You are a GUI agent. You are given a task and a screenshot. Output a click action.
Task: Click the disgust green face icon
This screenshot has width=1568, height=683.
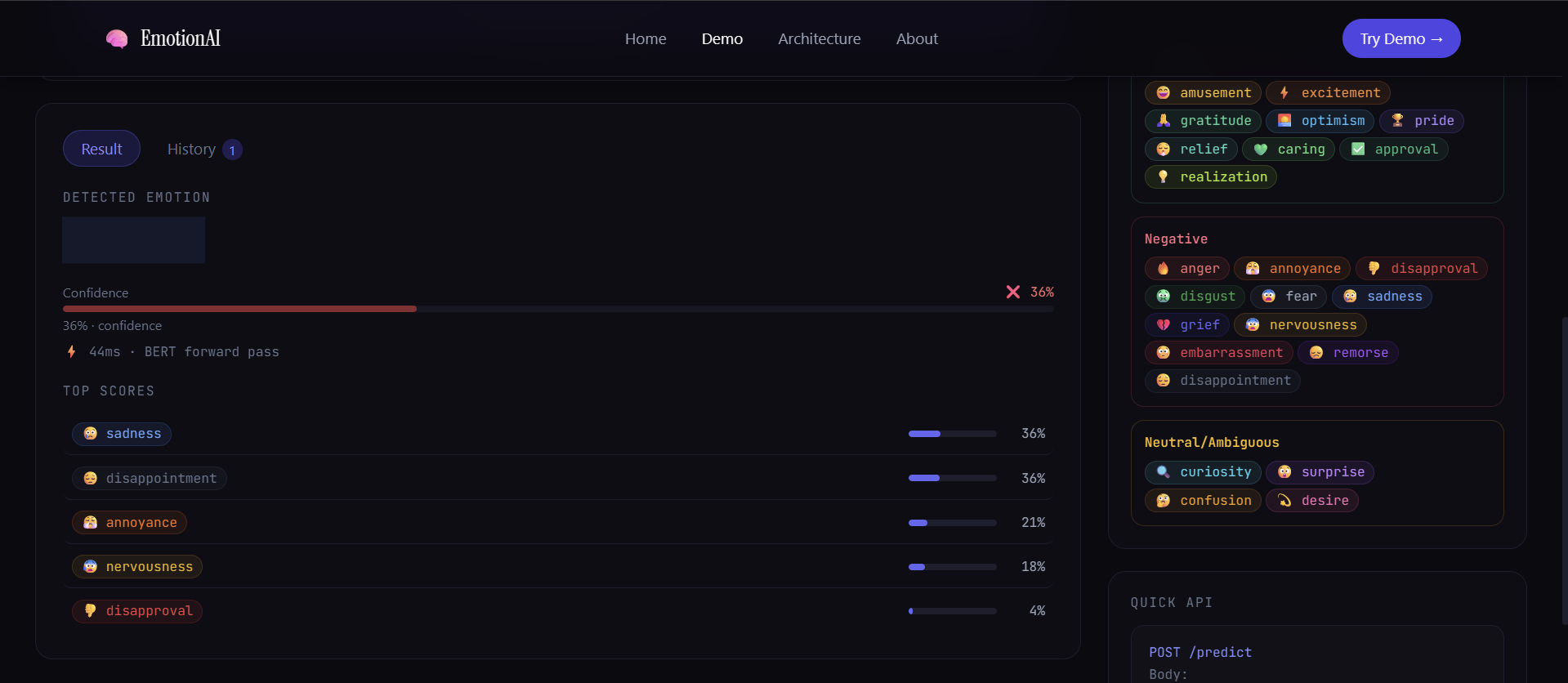click(1164, 297)
